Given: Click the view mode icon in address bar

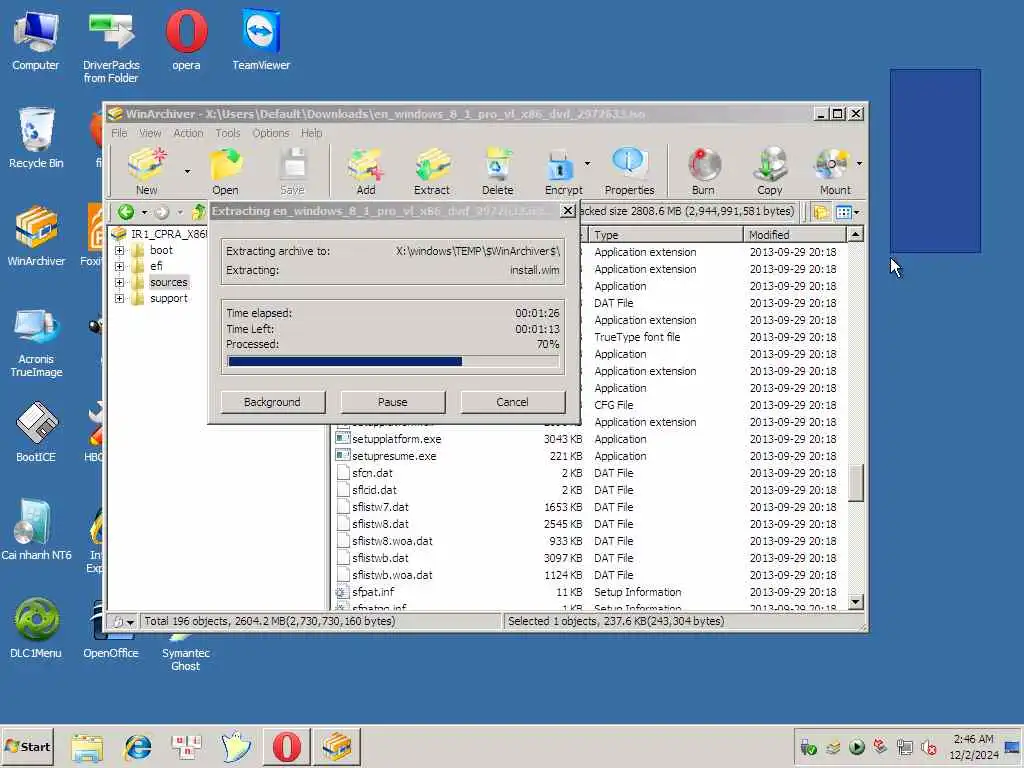Looking at the screenshot, I should pyautogui.click(x=843, y=212).
